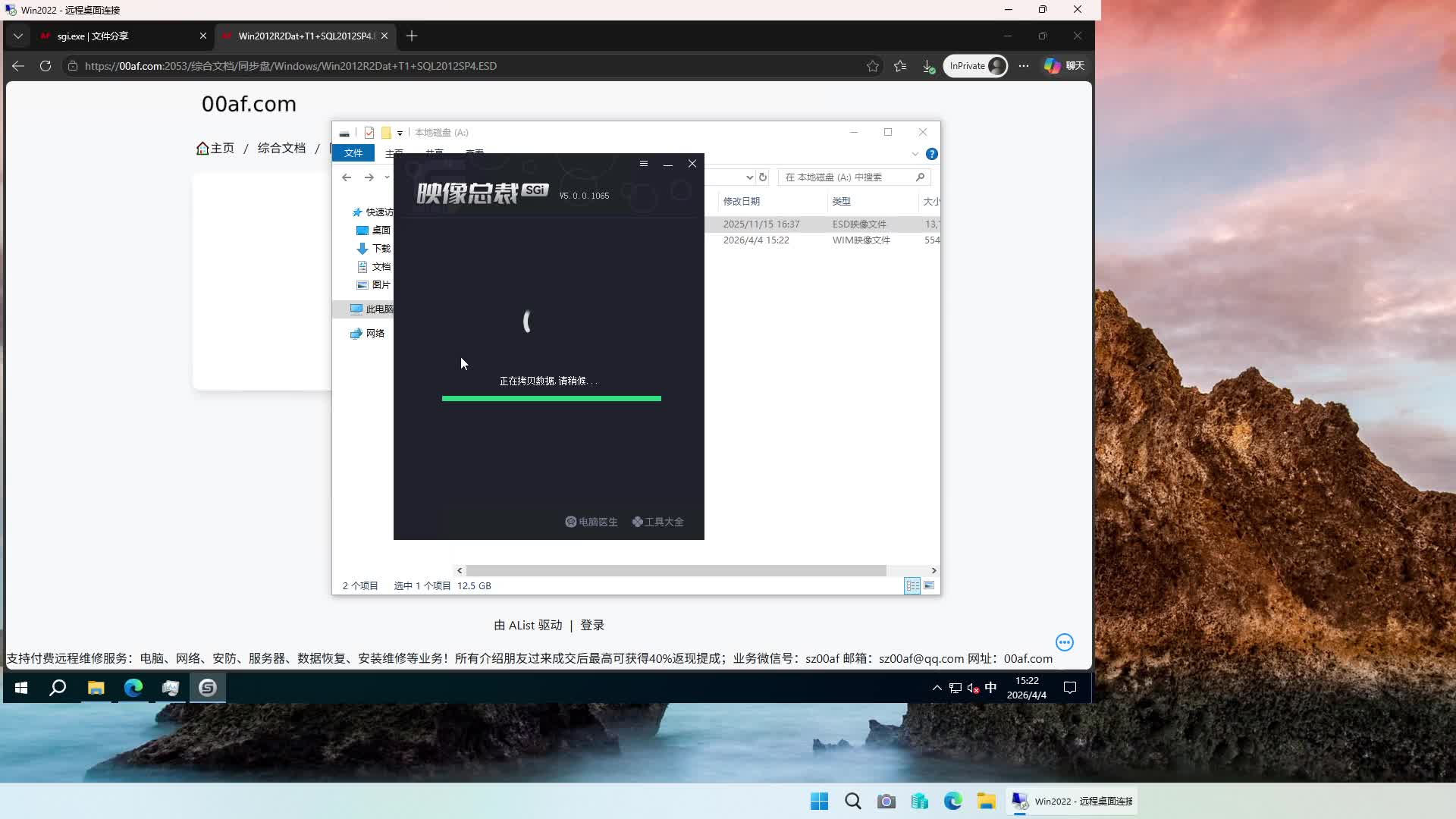Open remote notification center icon
This screenshot has width=1456, height=819.
[x=1070, y=688]
